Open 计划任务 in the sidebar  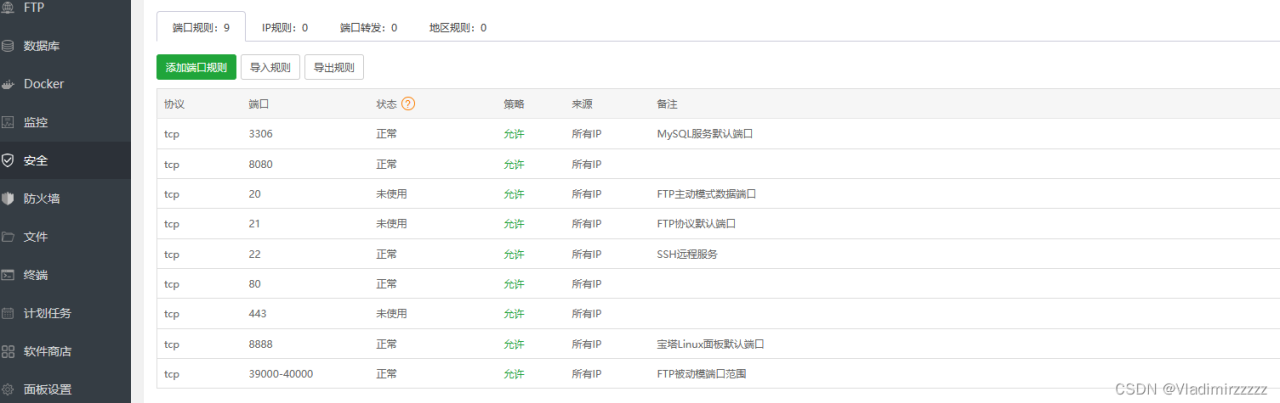[x=48, y=313]
